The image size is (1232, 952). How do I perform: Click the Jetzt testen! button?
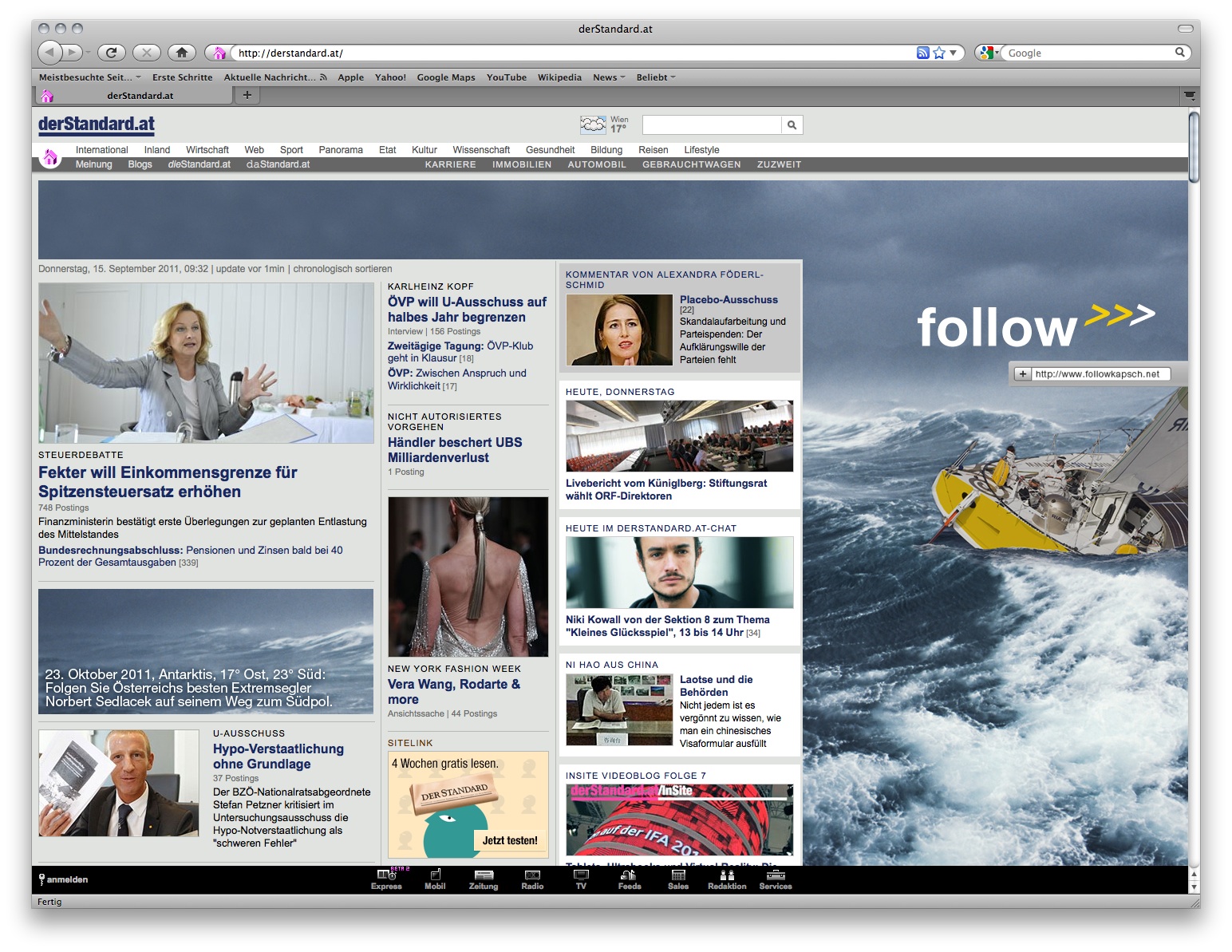pyautogui.click(x=510, y=840)
